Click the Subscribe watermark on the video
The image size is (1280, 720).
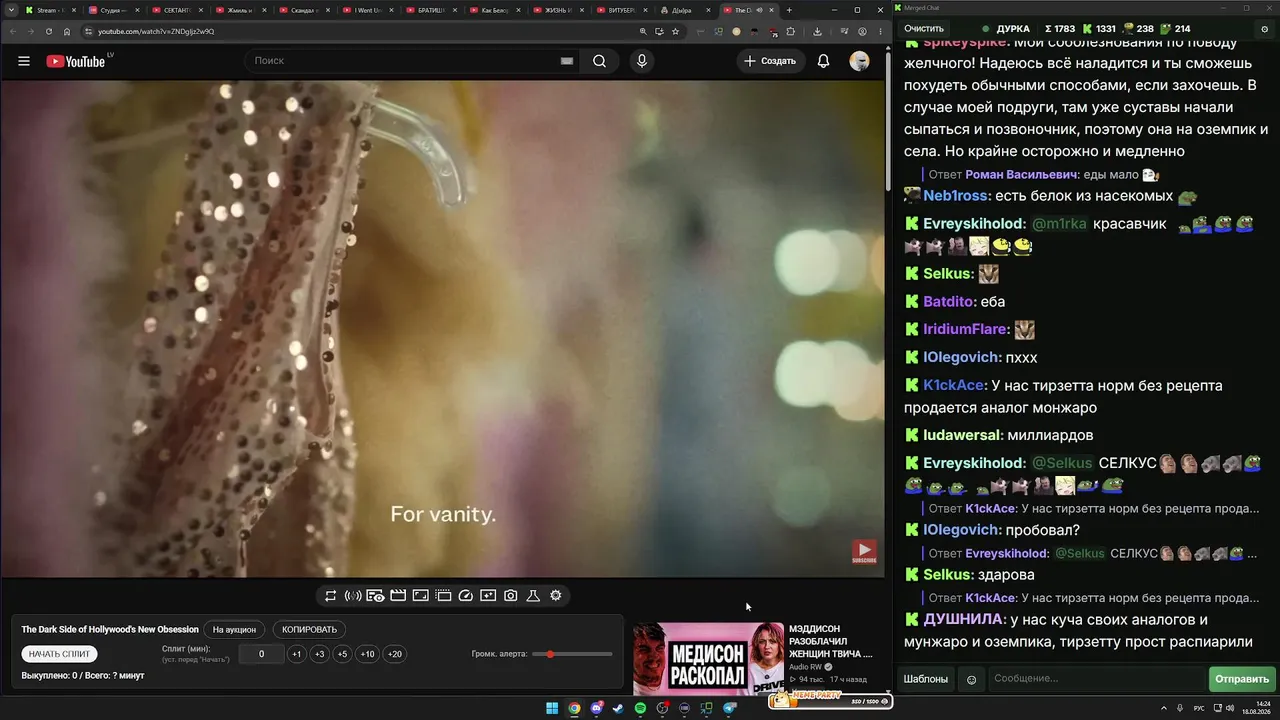click(864, 551)
